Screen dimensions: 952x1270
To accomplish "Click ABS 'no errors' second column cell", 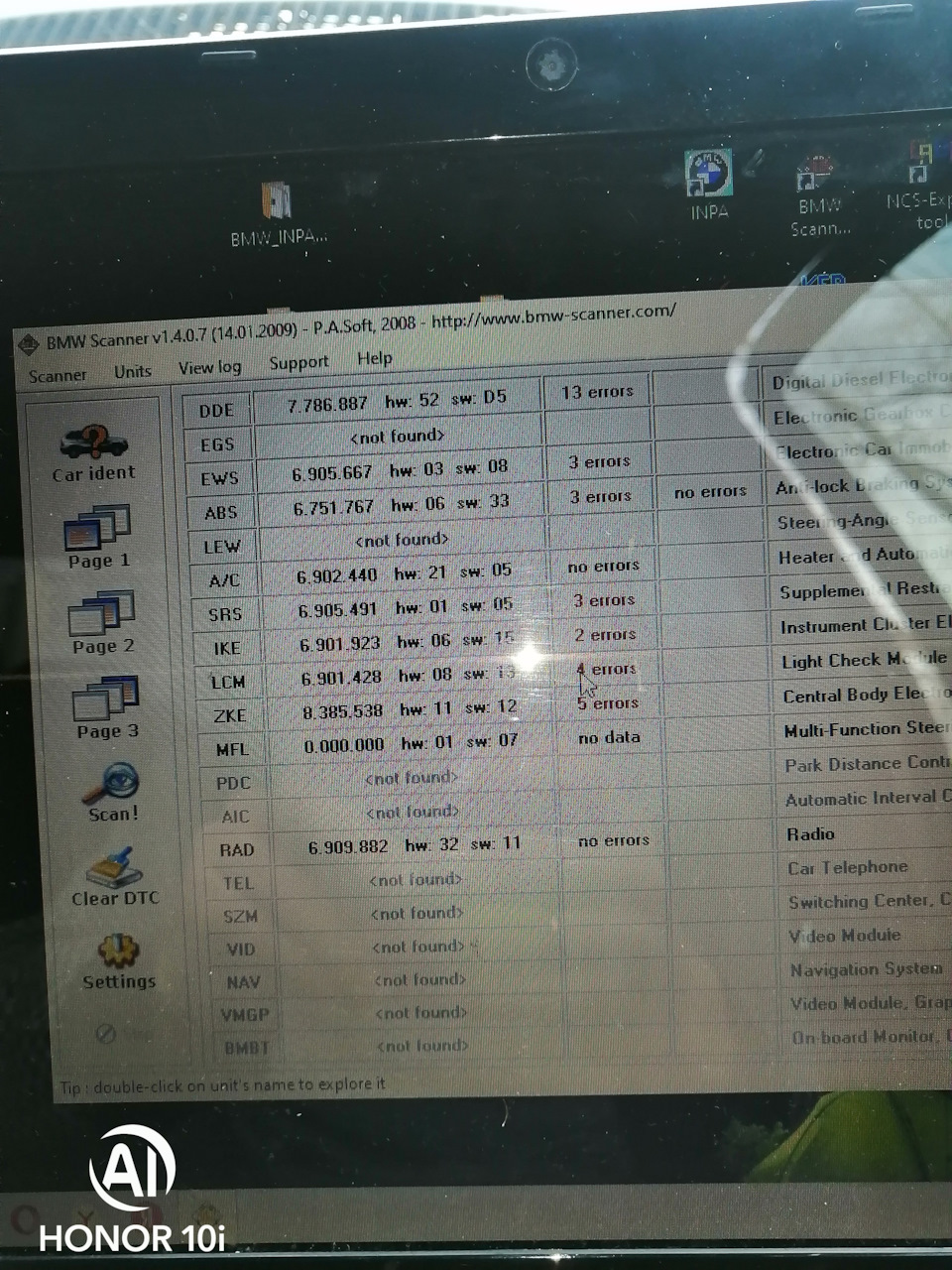I will tap(710, 491).
